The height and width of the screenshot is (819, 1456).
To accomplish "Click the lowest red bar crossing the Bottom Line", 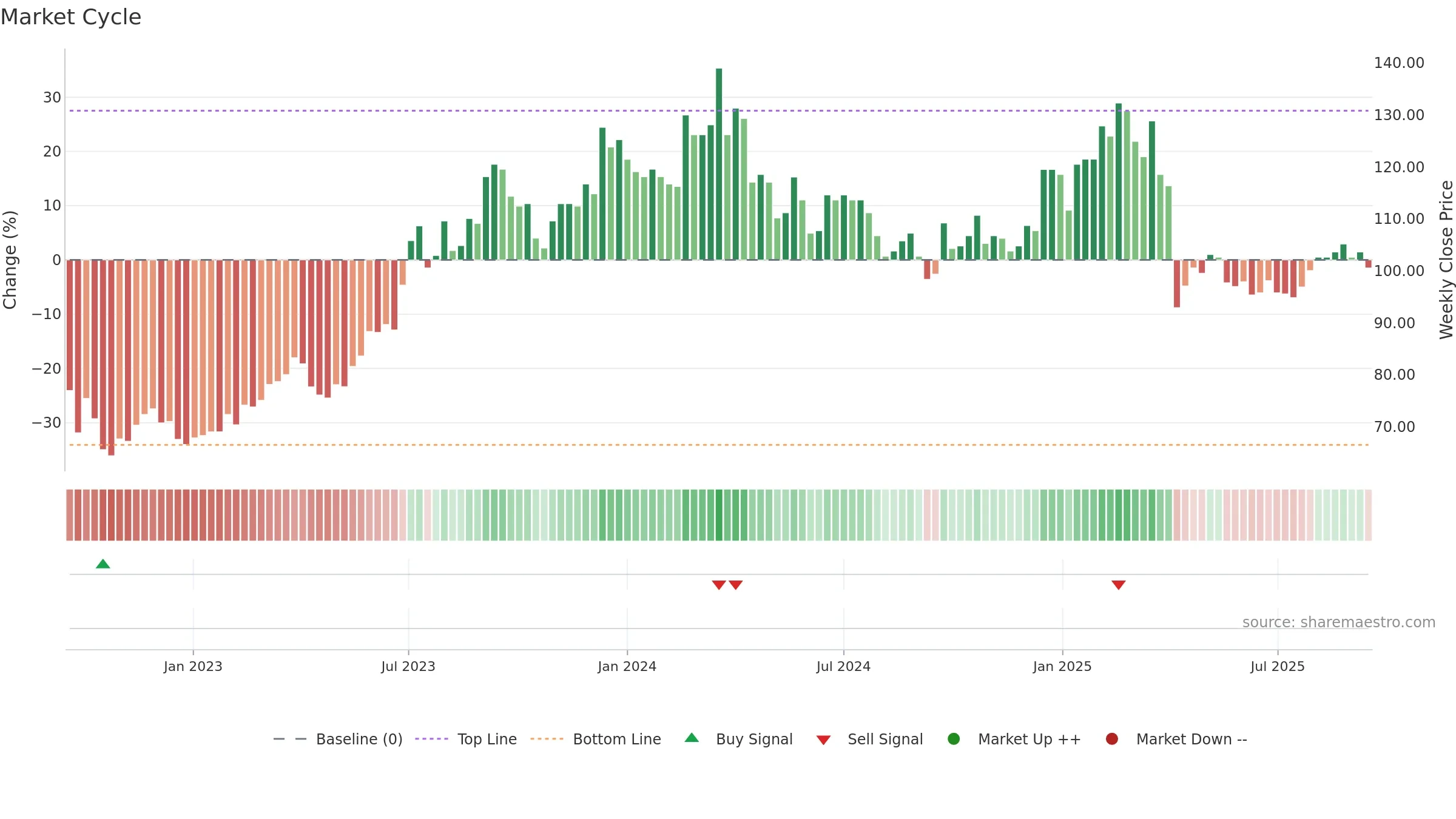I will (x=111, y=357).
